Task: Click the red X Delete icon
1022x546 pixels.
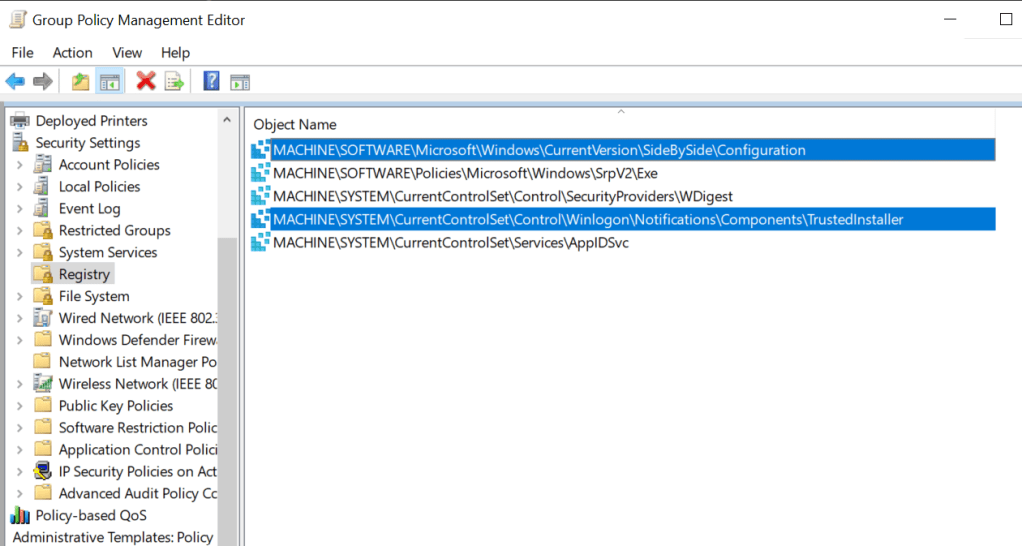Action: pos(146,82)
